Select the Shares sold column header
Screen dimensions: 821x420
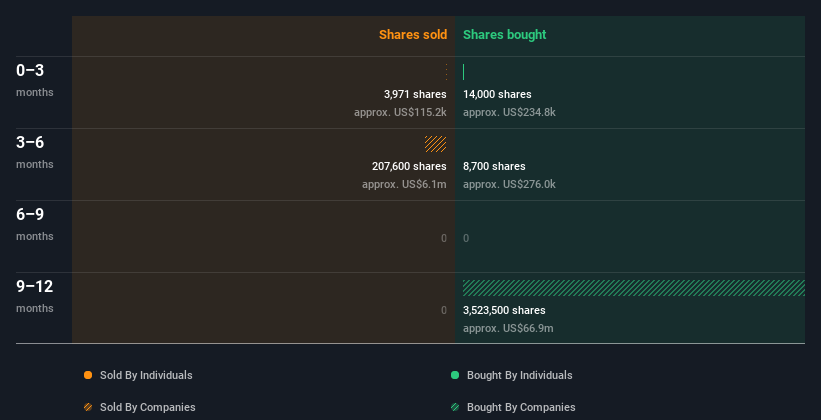point(412,35)
